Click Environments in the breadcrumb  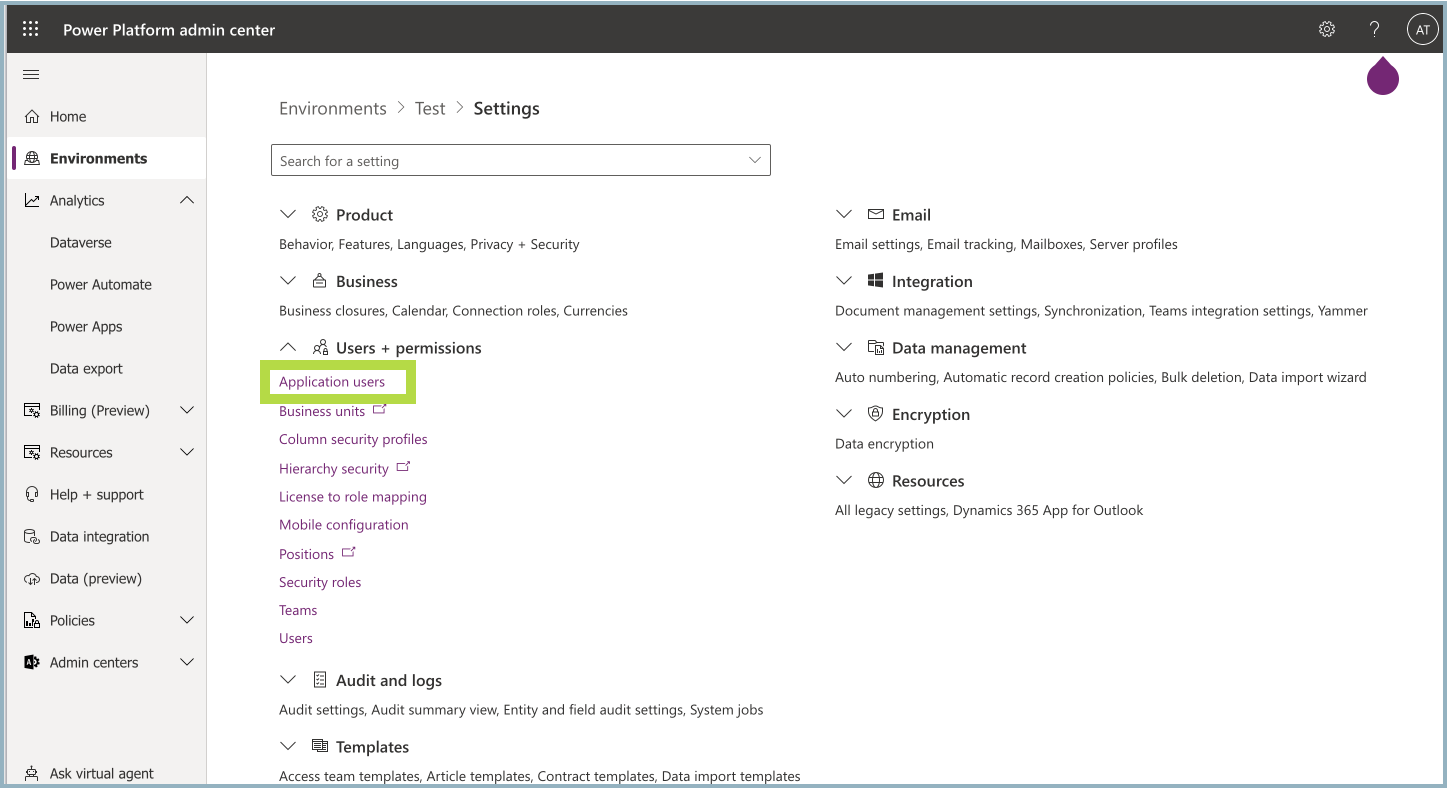333,108
